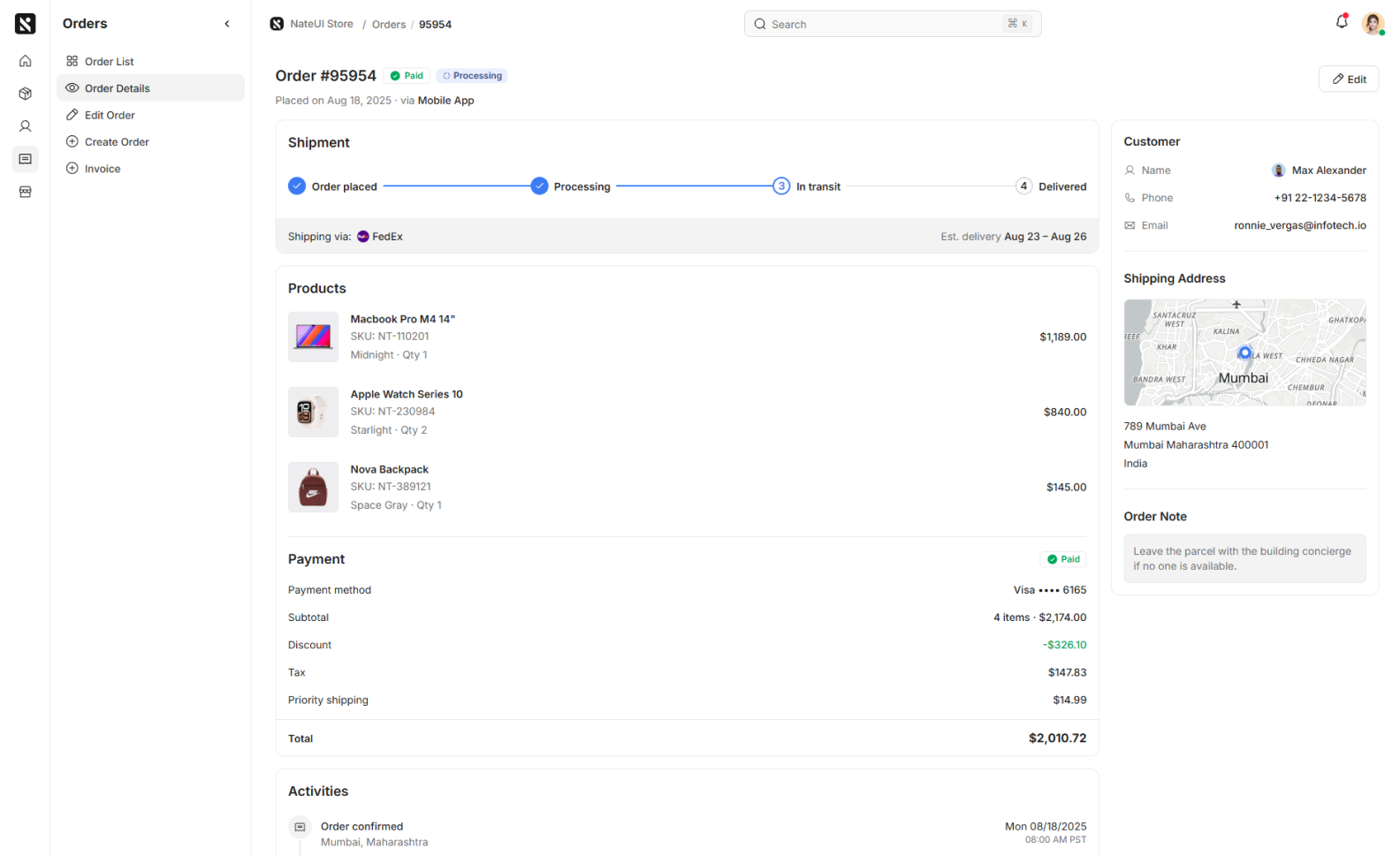
Task: Click the email ronnie_vergas@infotech.io
Action: pyautogui.click(x=1300, y=225)
